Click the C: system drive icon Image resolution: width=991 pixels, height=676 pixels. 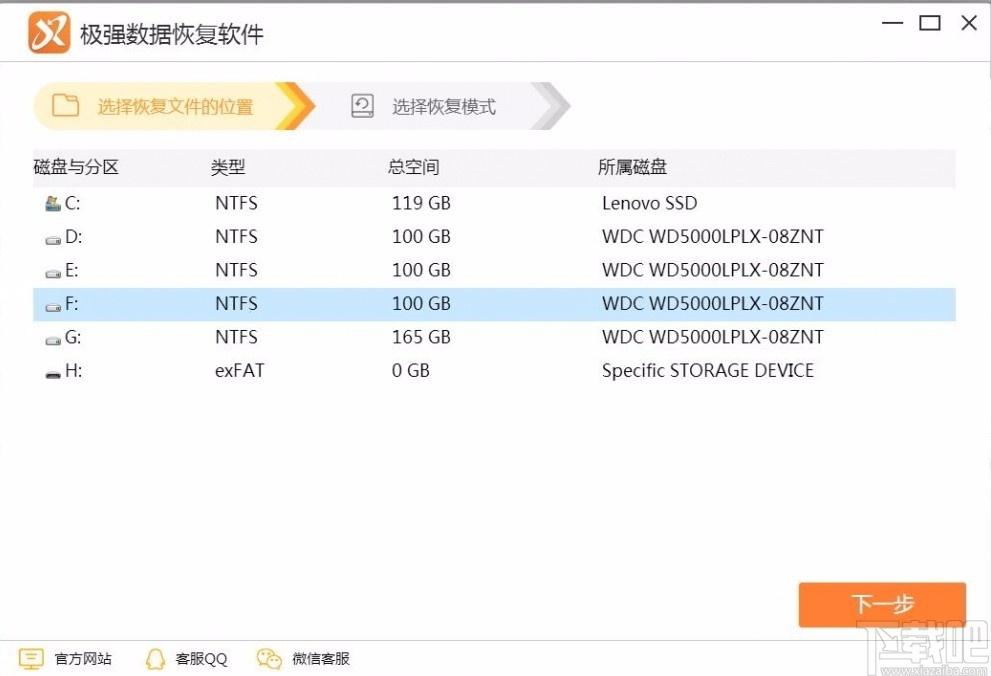[x=53, y=203]
